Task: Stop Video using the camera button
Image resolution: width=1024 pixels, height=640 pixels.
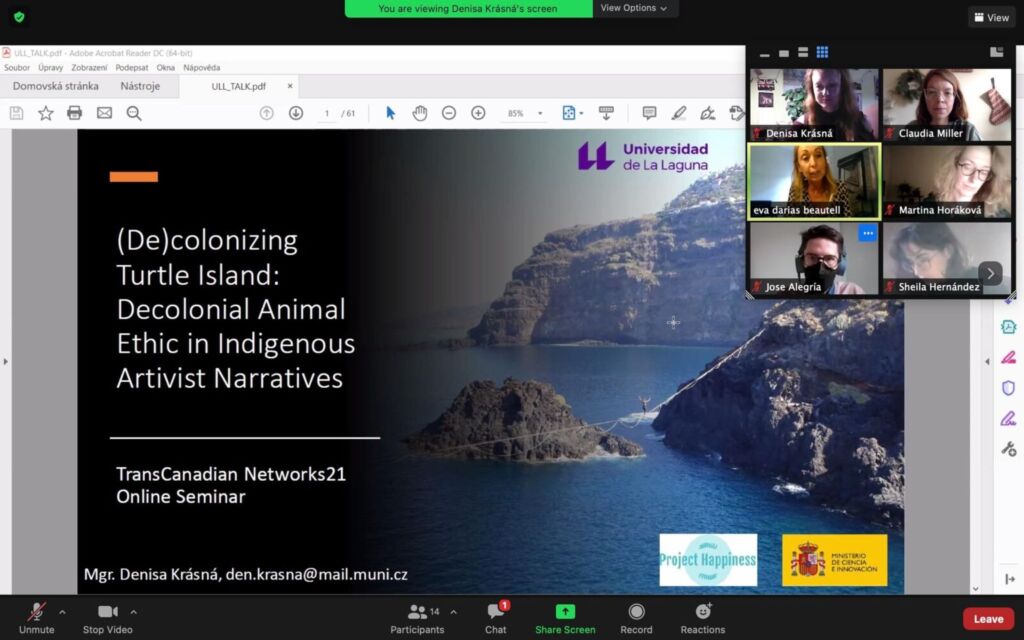Action: [107, 612]
